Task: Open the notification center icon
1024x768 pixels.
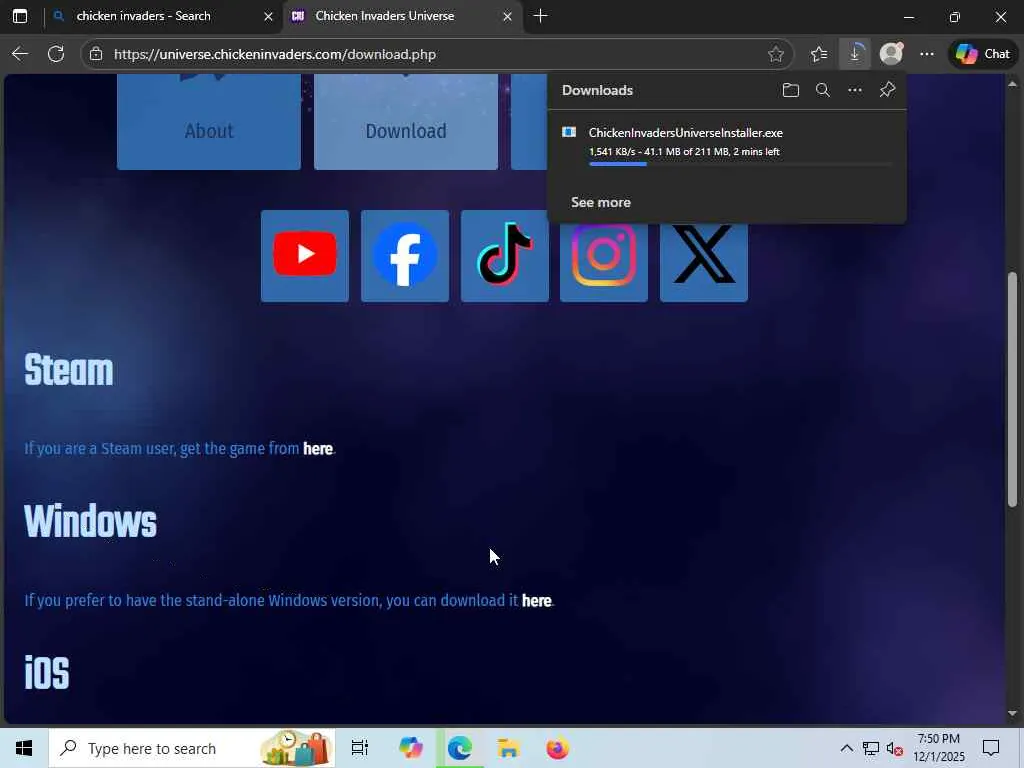Action: [x=991, y=748]
